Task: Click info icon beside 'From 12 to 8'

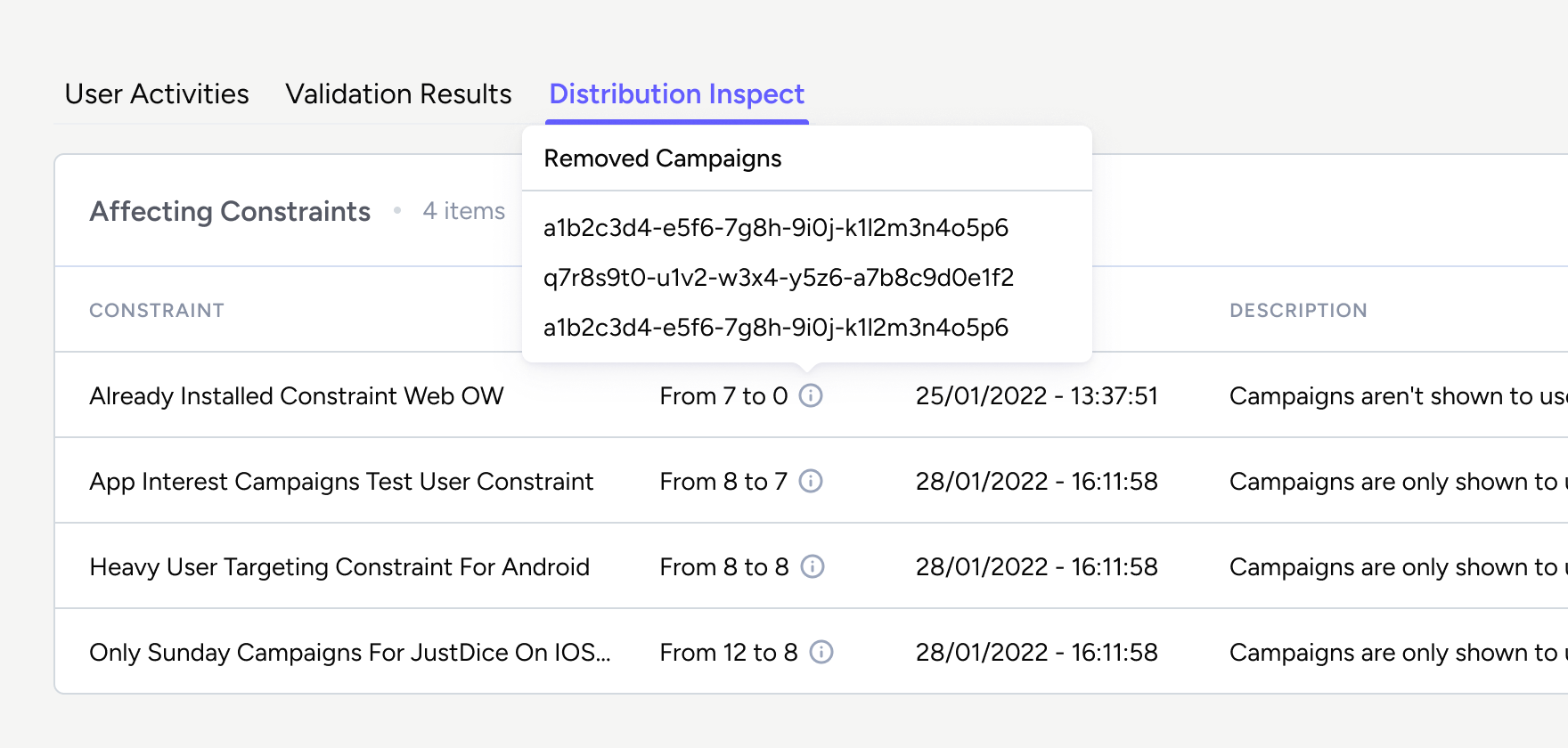Action: 821,652
